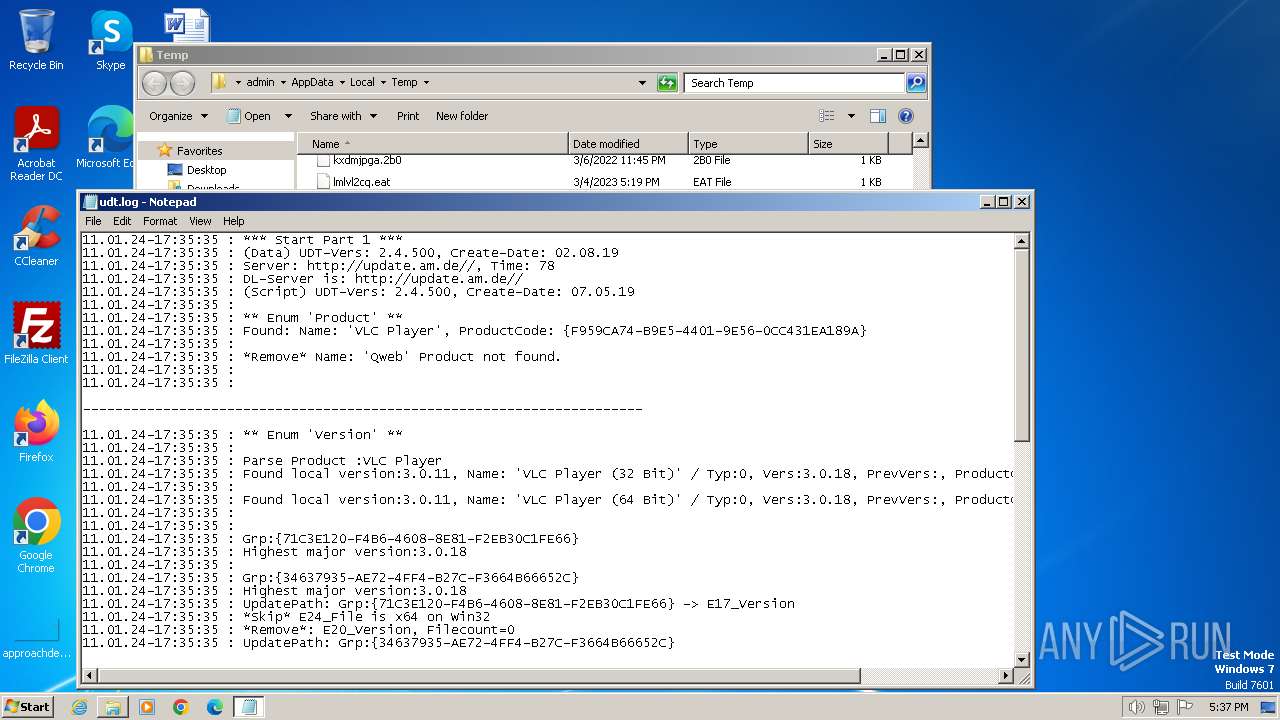This screenshot has width=1280, height=720.
Task: Open Notepad Edit menu
Action: point(122,221)
